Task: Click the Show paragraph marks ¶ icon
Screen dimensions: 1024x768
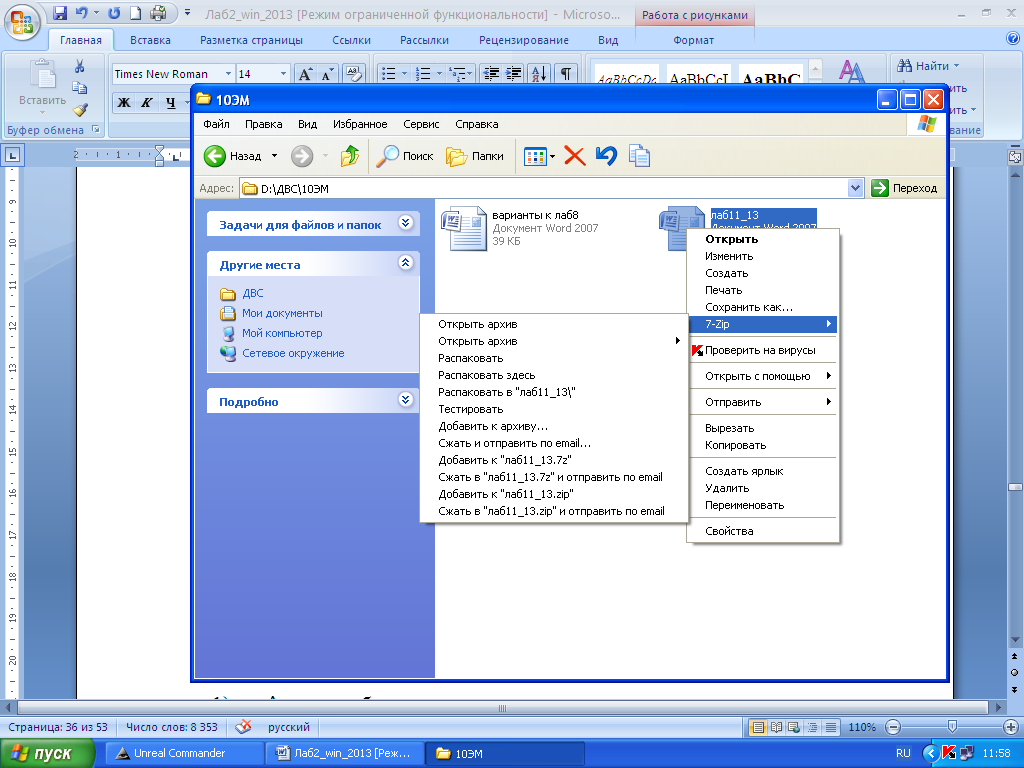Action: click(566, 74)
